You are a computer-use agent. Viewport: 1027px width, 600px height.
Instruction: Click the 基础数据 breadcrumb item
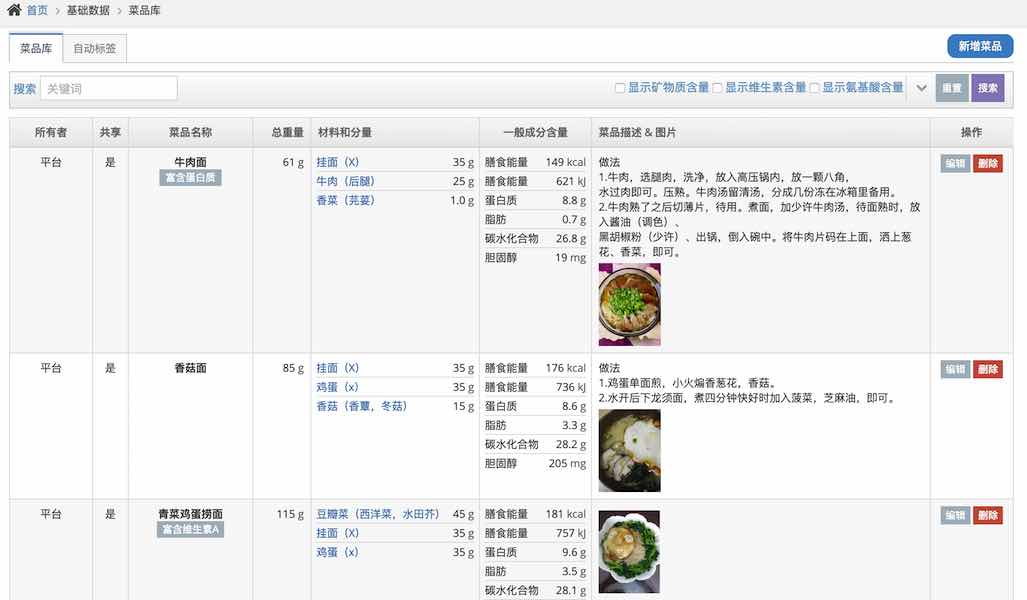(x=87, y=9)
